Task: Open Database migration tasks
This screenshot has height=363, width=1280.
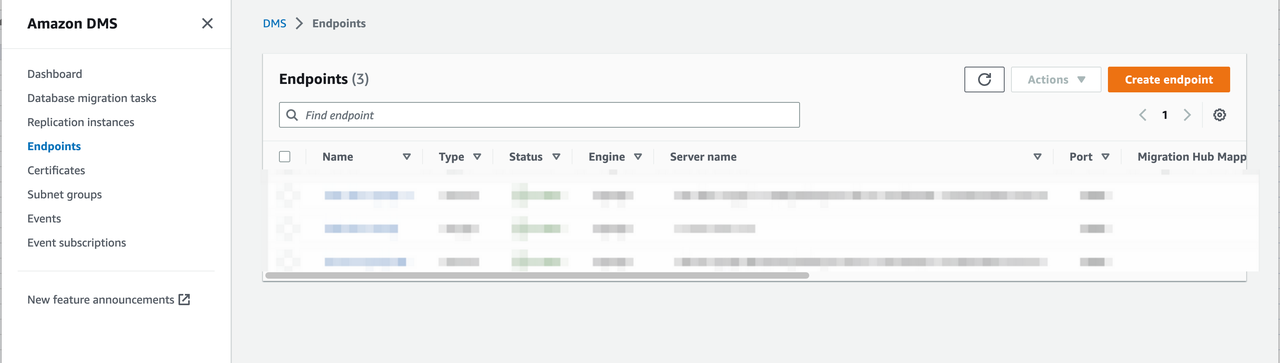Action: click(x=92, y=98)
